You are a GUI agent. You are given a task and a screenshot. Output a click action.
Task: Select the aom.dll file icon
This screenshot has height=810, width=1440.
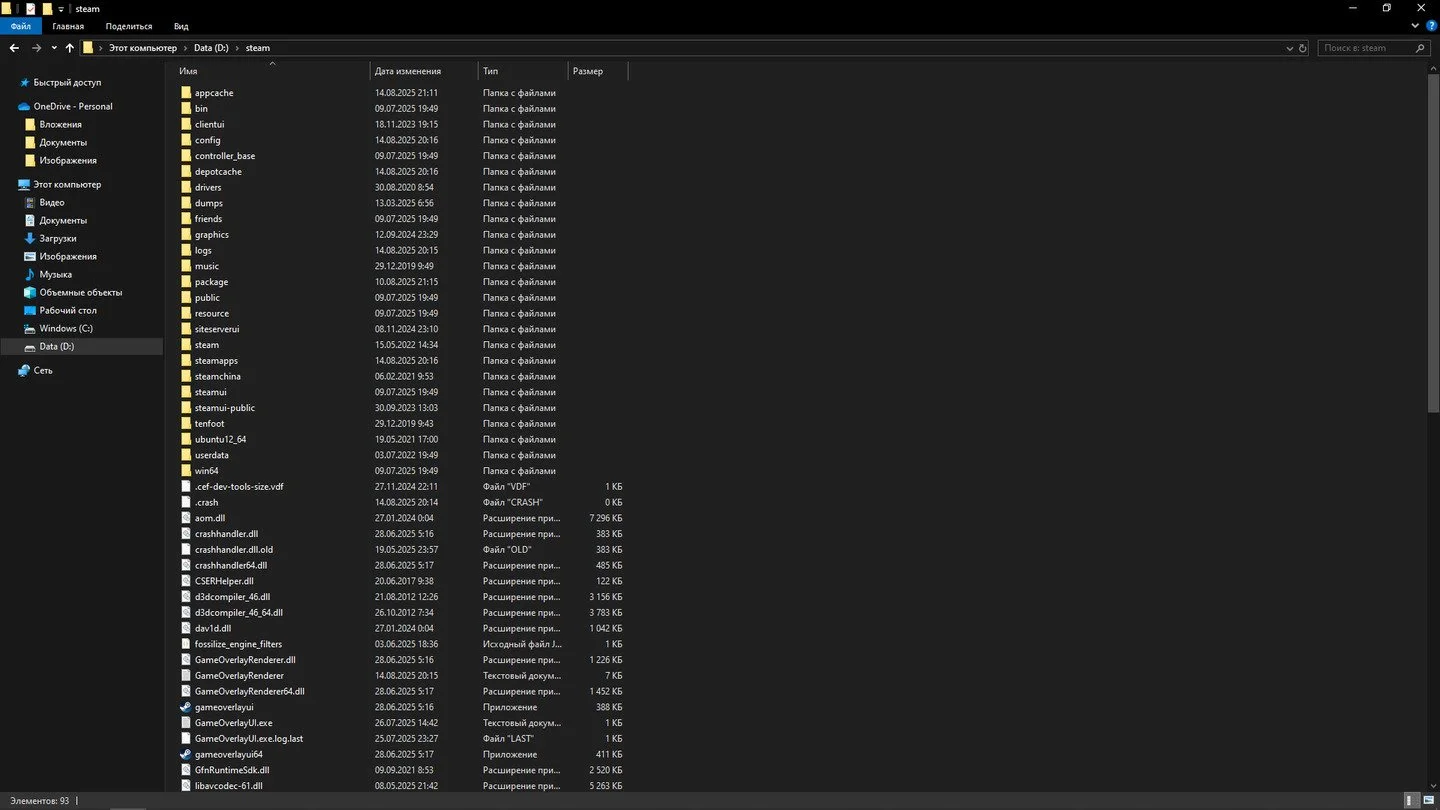click(x=185, y=518)
